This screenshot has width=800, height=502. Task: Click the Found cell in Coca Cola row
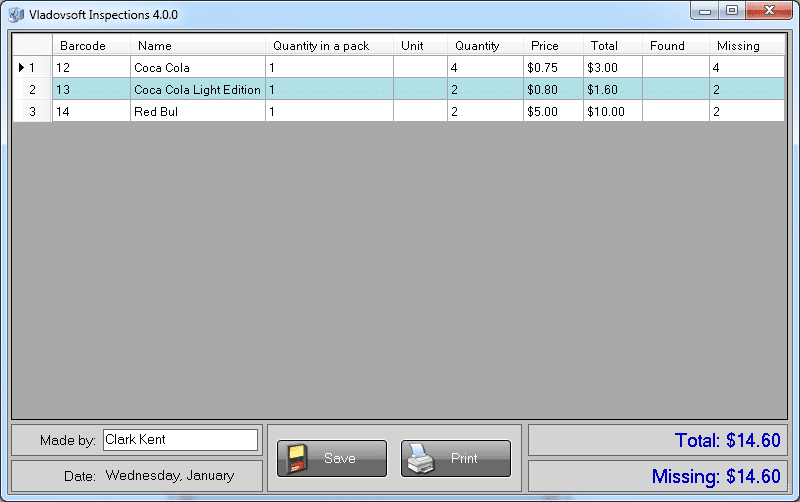coord(674,68)
